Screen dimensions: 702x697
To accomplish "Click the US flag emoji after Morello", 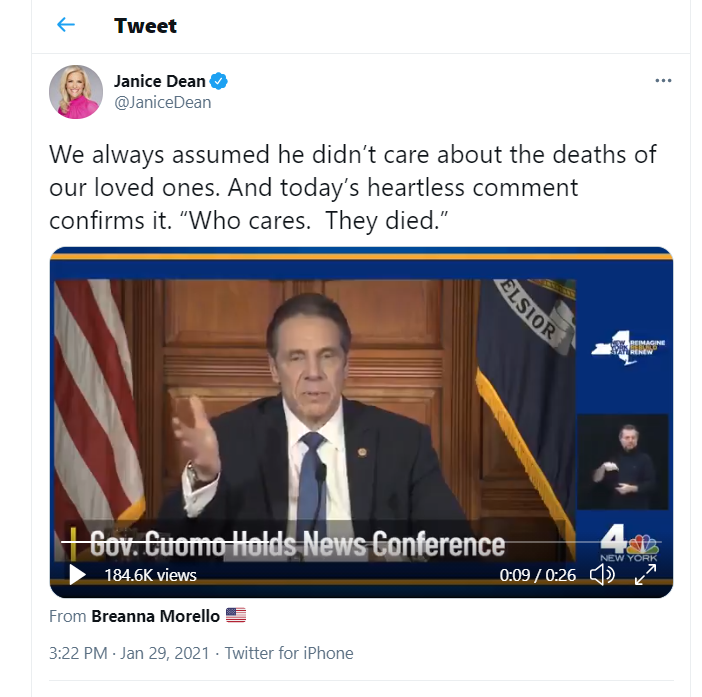I will point(236,616).
